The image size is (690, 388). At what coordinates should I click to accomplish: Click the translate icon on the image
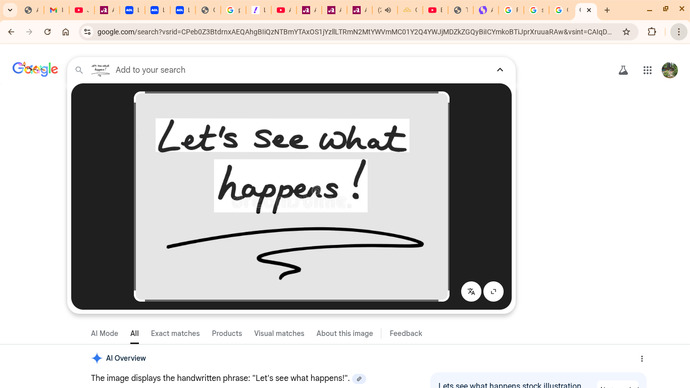[471, 292]
